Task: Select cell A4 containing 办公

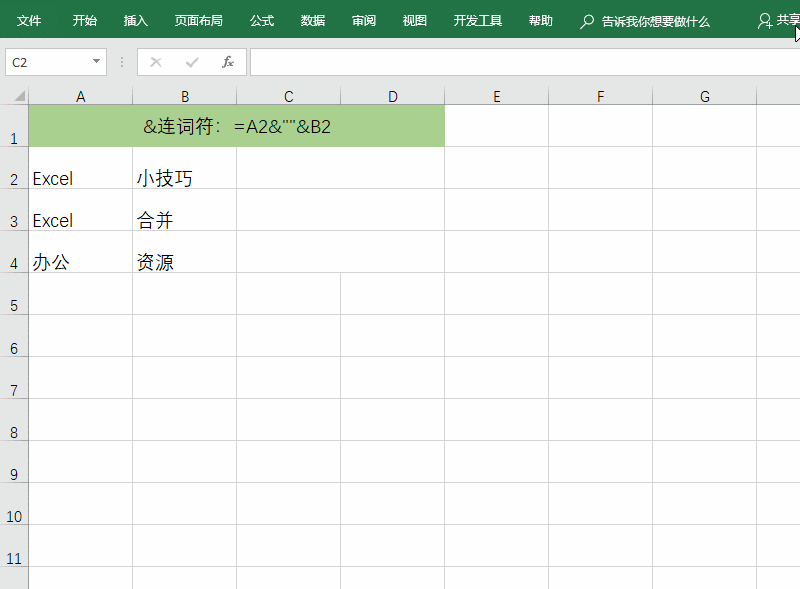Action: [81, 252]
